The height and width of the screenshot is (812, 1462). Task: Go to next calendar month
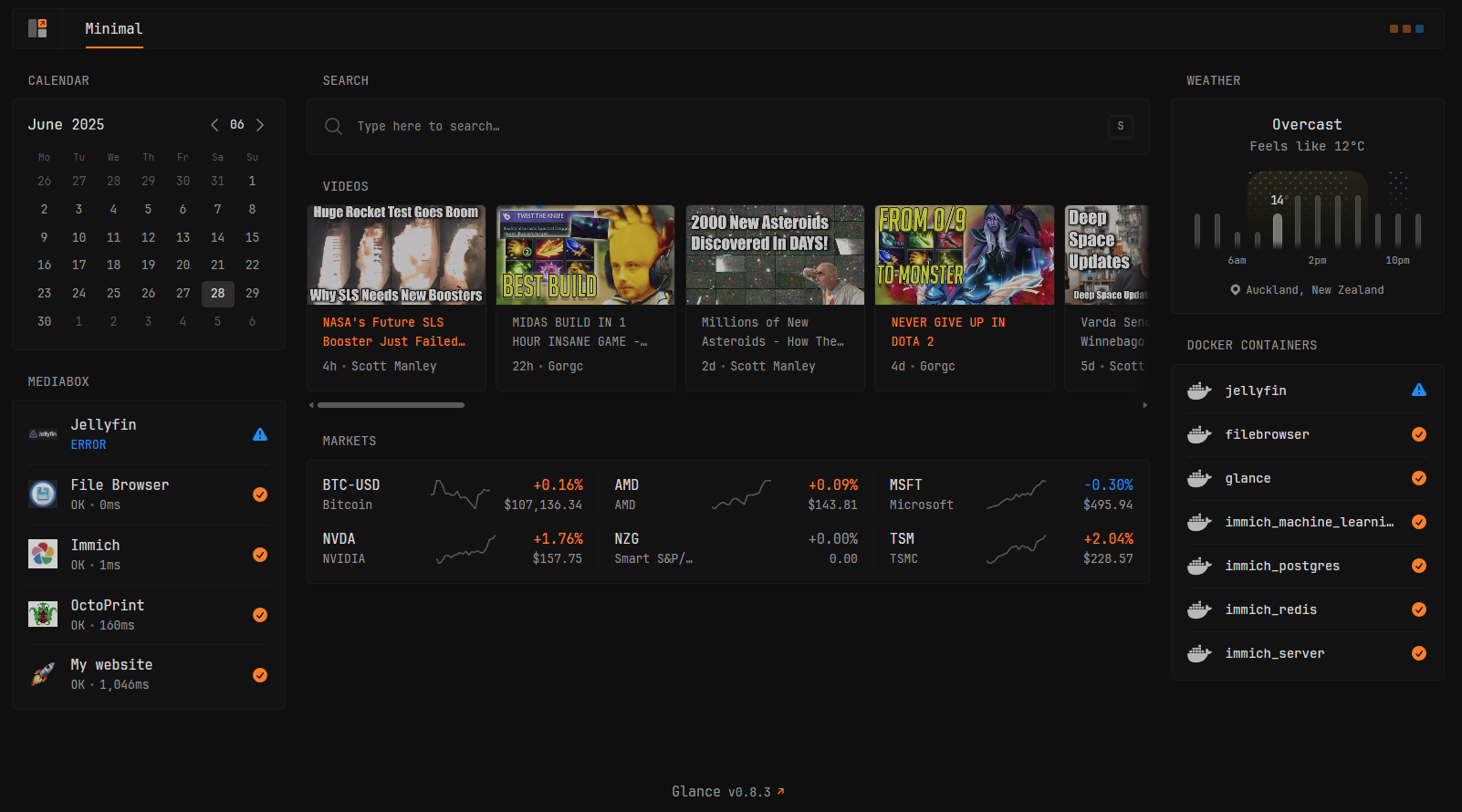[x=260, y=125]
